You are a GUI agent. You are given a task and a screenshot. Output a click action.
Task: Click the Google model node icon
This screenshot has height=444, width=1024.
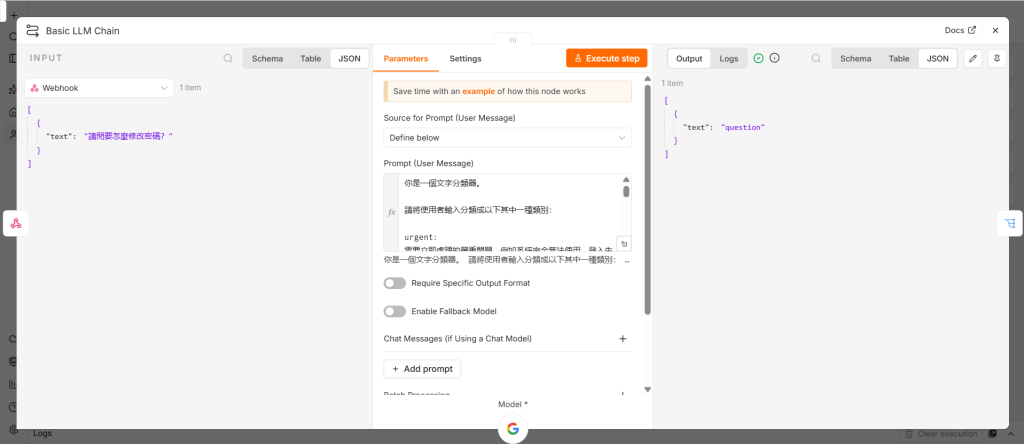(513, 428)
